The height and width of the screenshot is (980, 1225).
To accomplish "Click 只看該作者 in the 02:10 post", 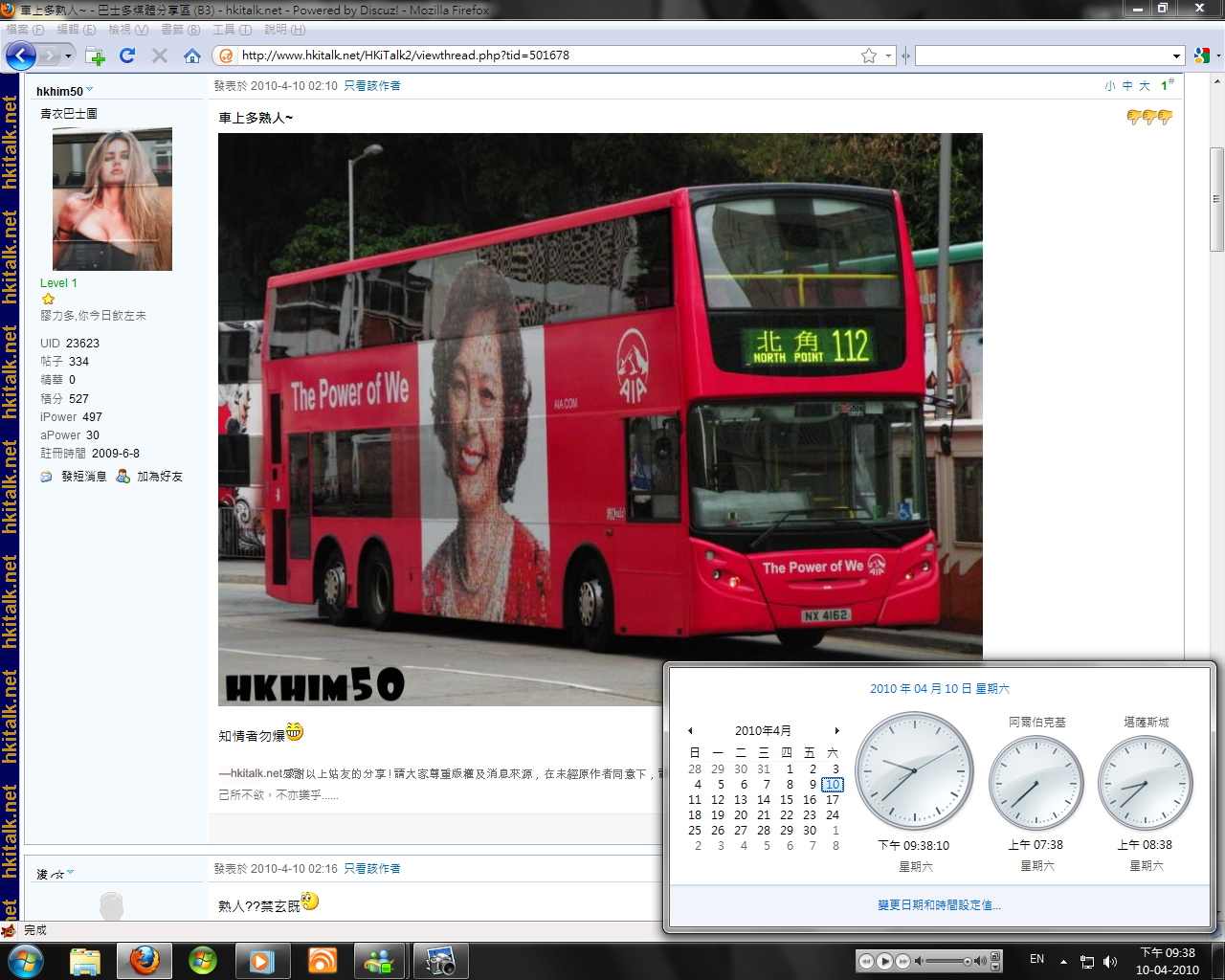I will [372, 86].
